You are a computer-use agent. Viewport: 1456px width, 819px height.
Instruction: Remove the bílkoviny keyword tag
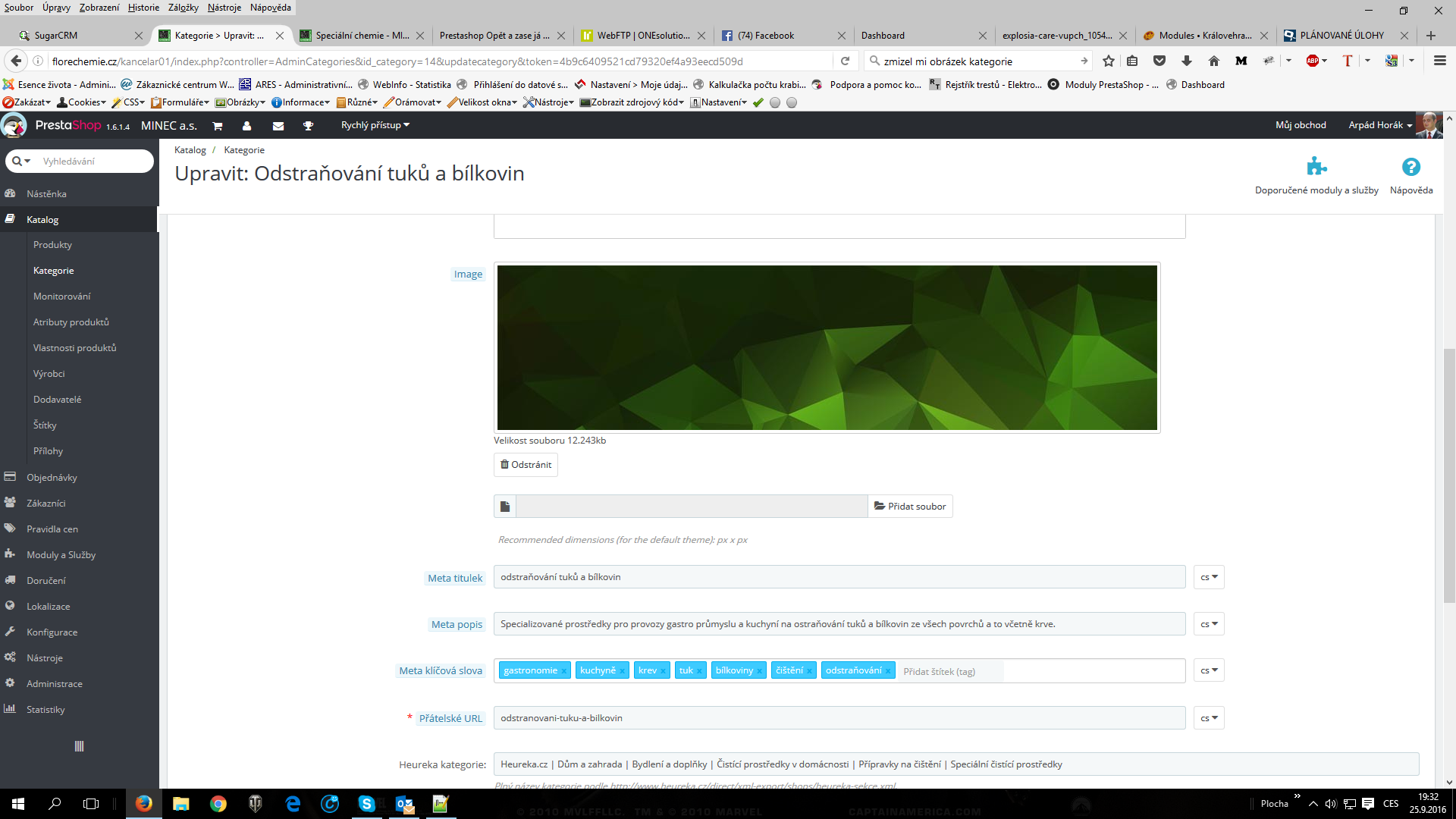(759, 671)
